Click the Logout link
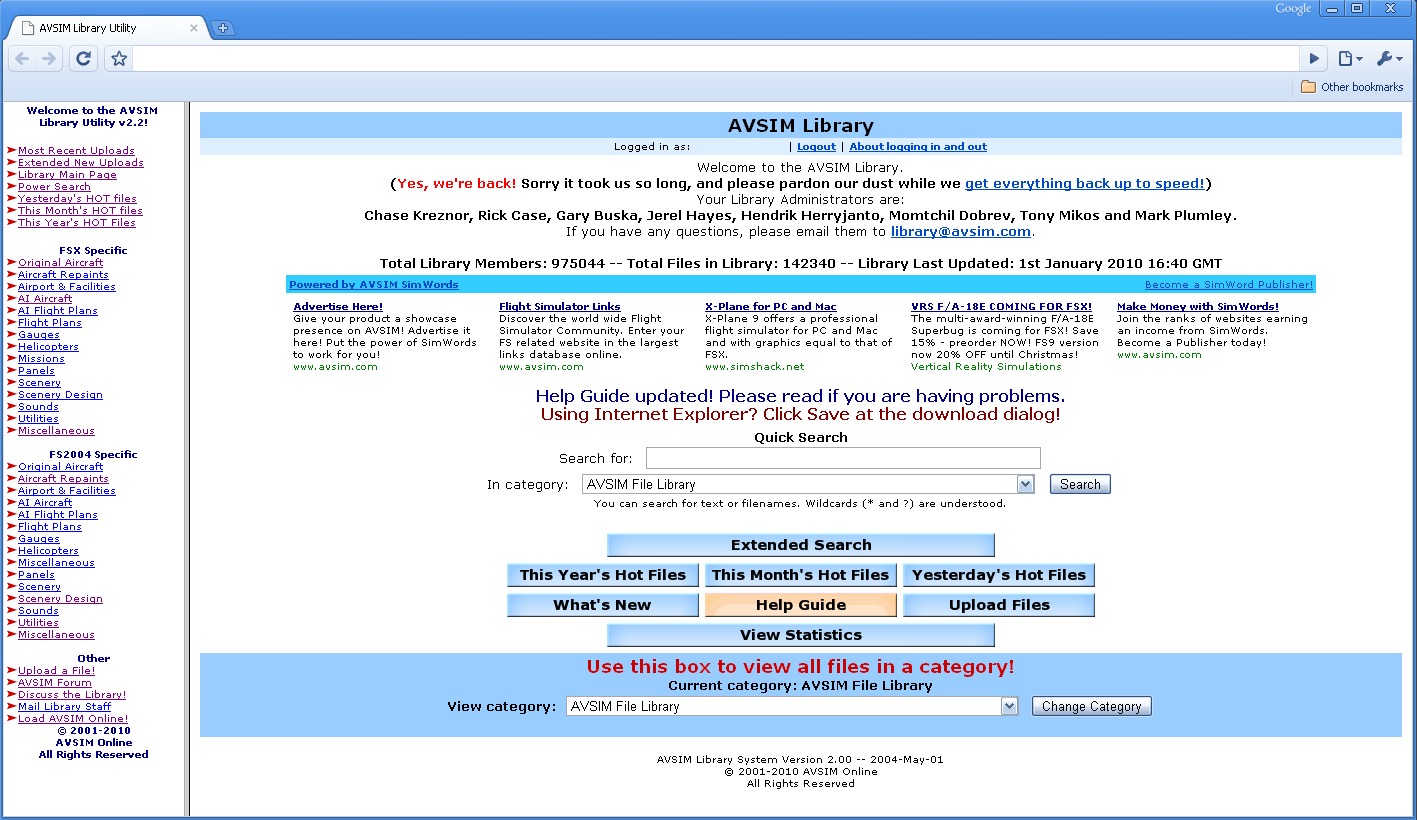 point(816,147)
